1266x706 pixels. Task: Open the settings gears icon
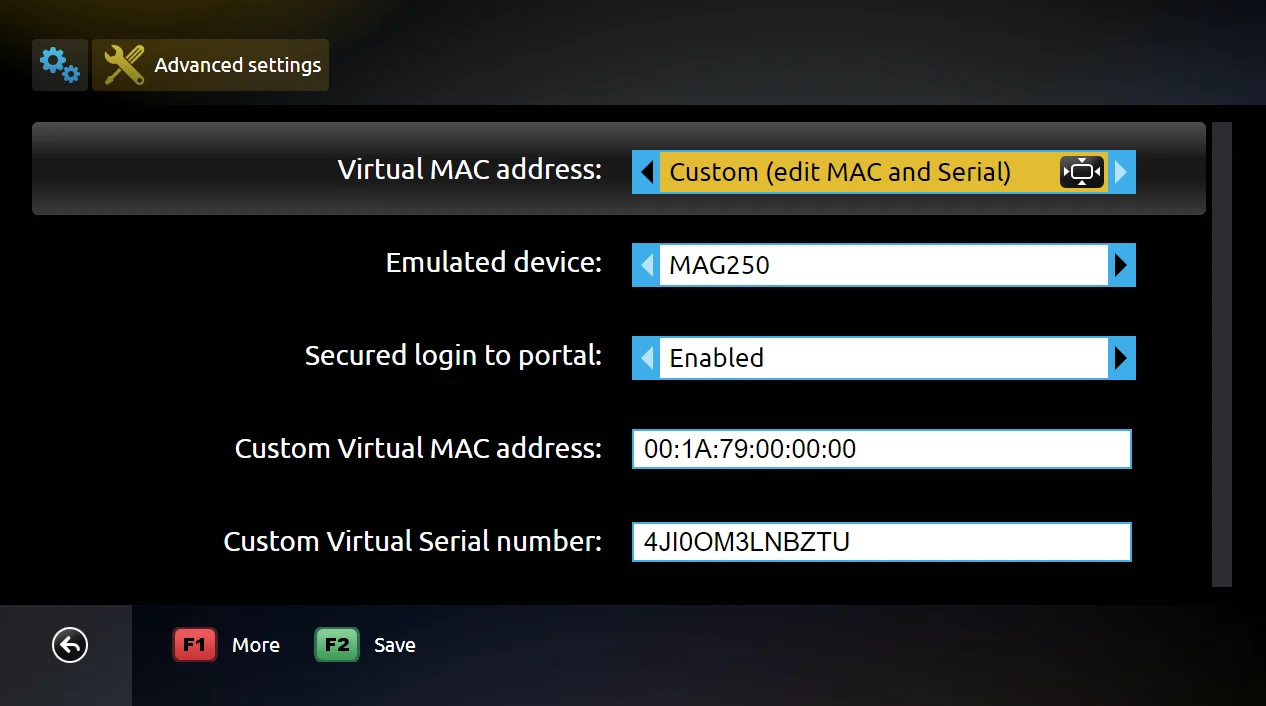pyautogui.click(x=59, y=65)
